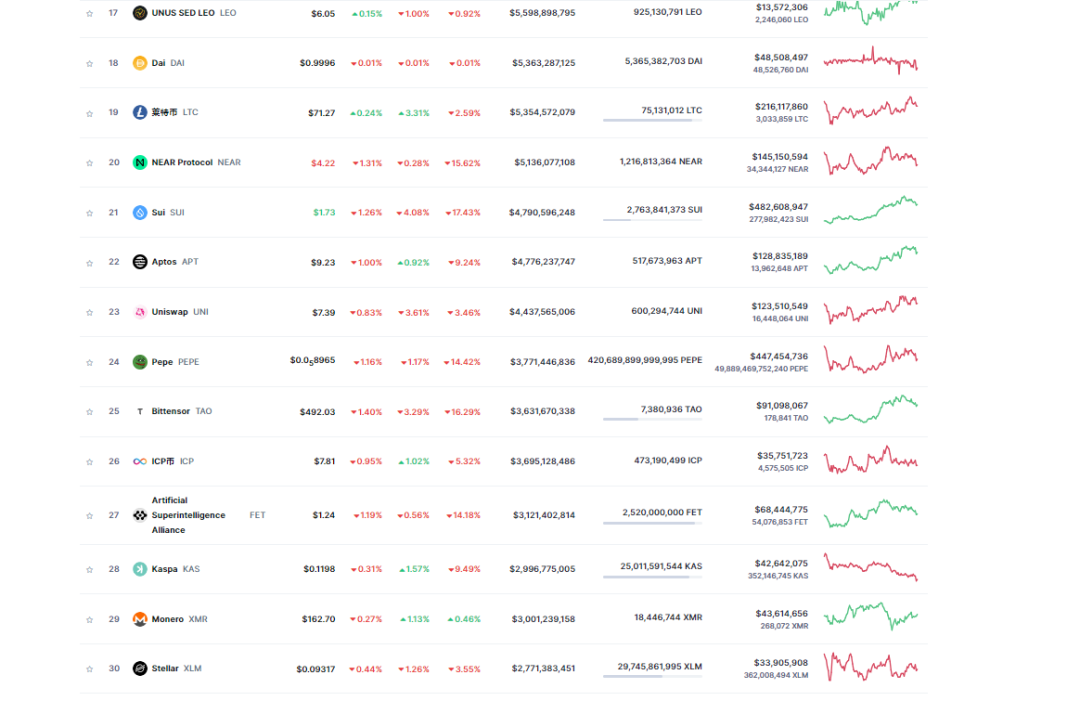This screenshot has width=1080, height=701.
Task: Click Monero price $162.70
Action: coord(319,619)
